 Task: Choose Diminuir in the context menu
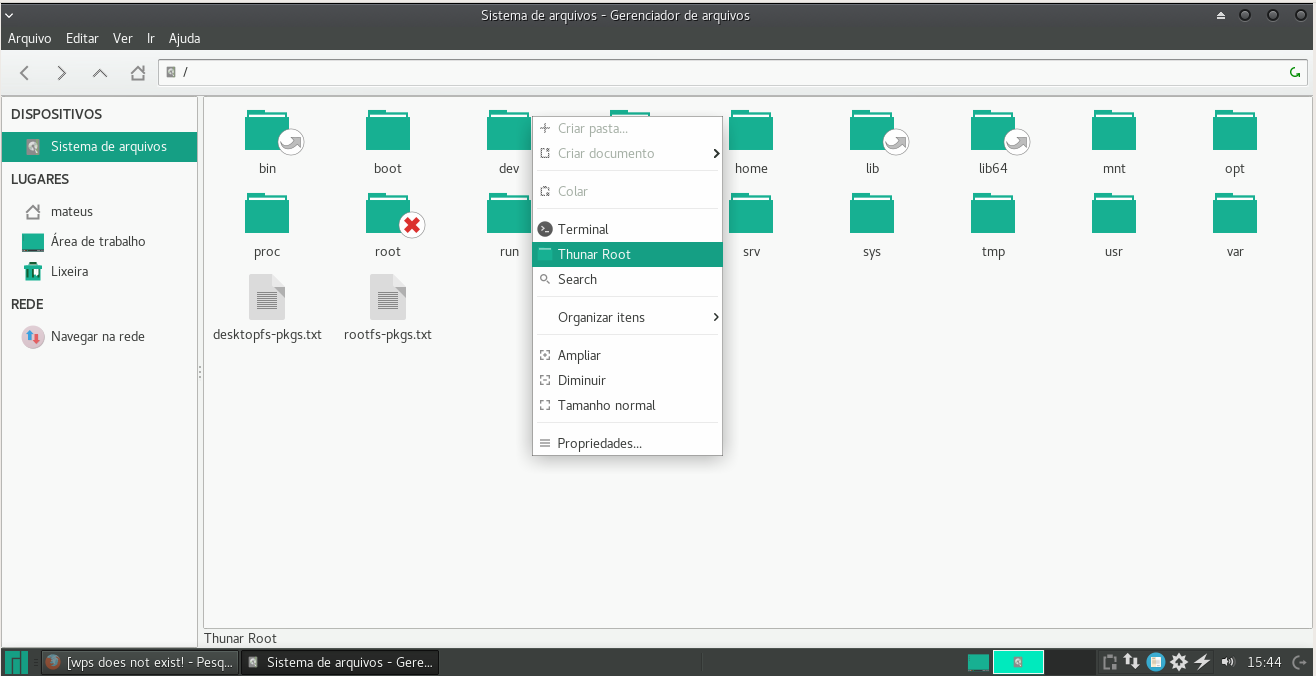click(x=627, y=381)
